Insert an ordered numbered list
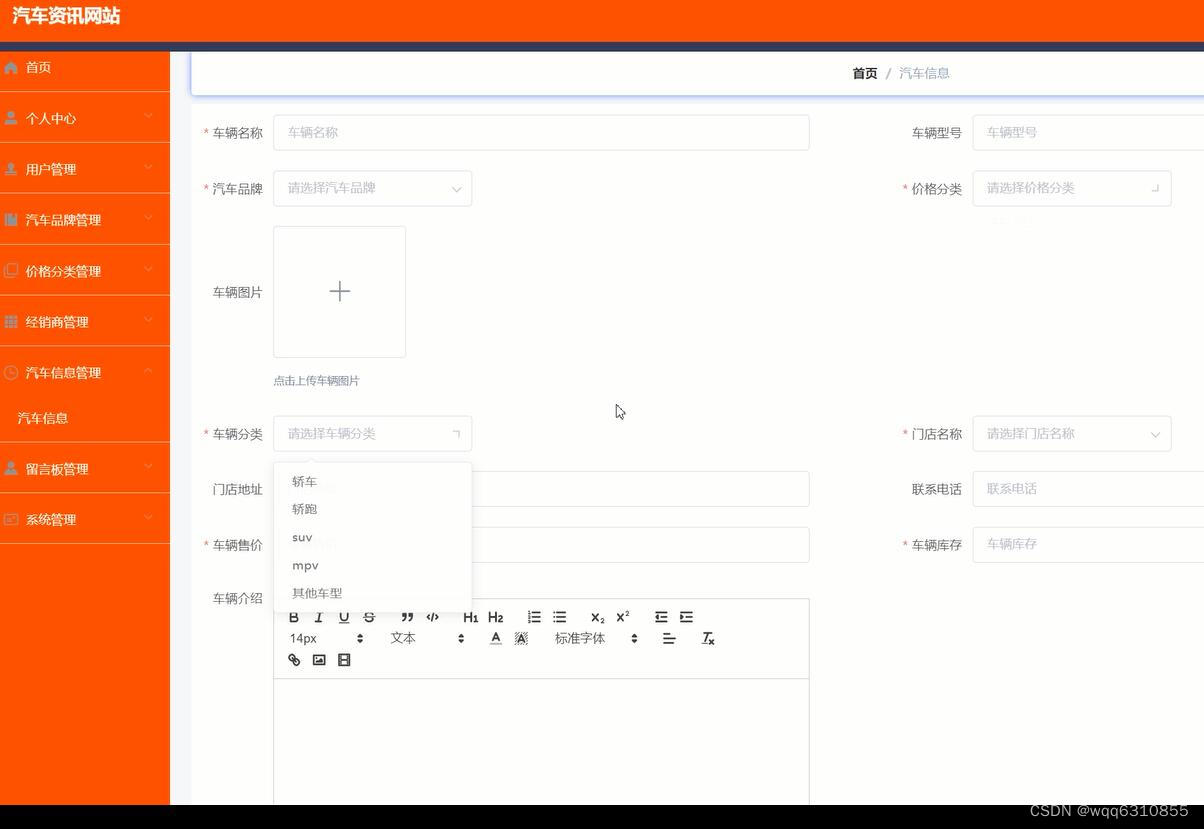Viewport: 1204px width, 829px height. click(x=534, y=617)
